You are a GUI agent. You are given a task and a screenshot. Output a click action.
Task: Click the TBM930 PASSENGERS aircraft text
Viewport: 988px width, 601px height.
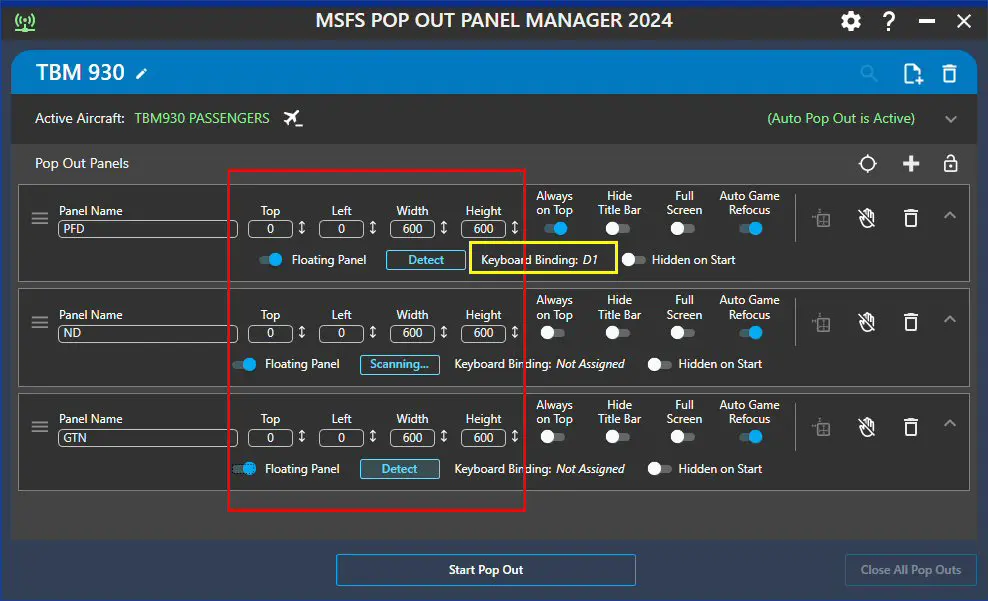[x=202, y=118]
